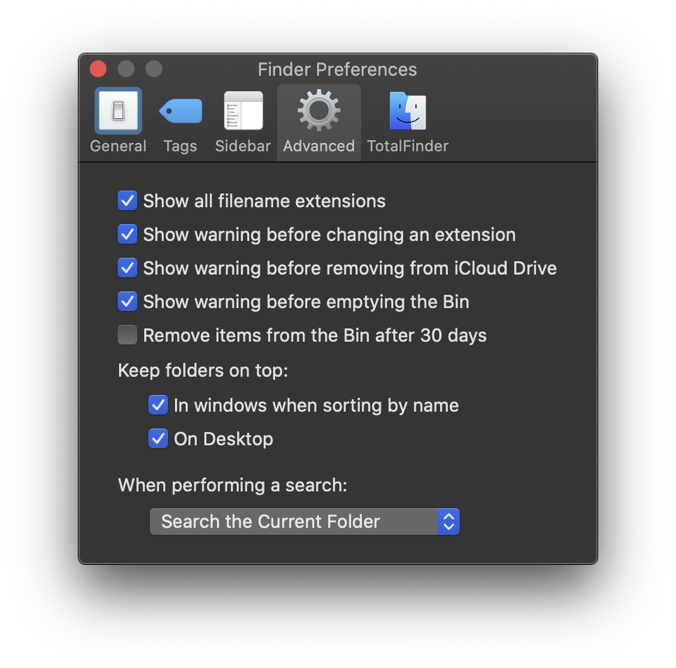Uncheck In windows when sorting by name

click(158, 405)
